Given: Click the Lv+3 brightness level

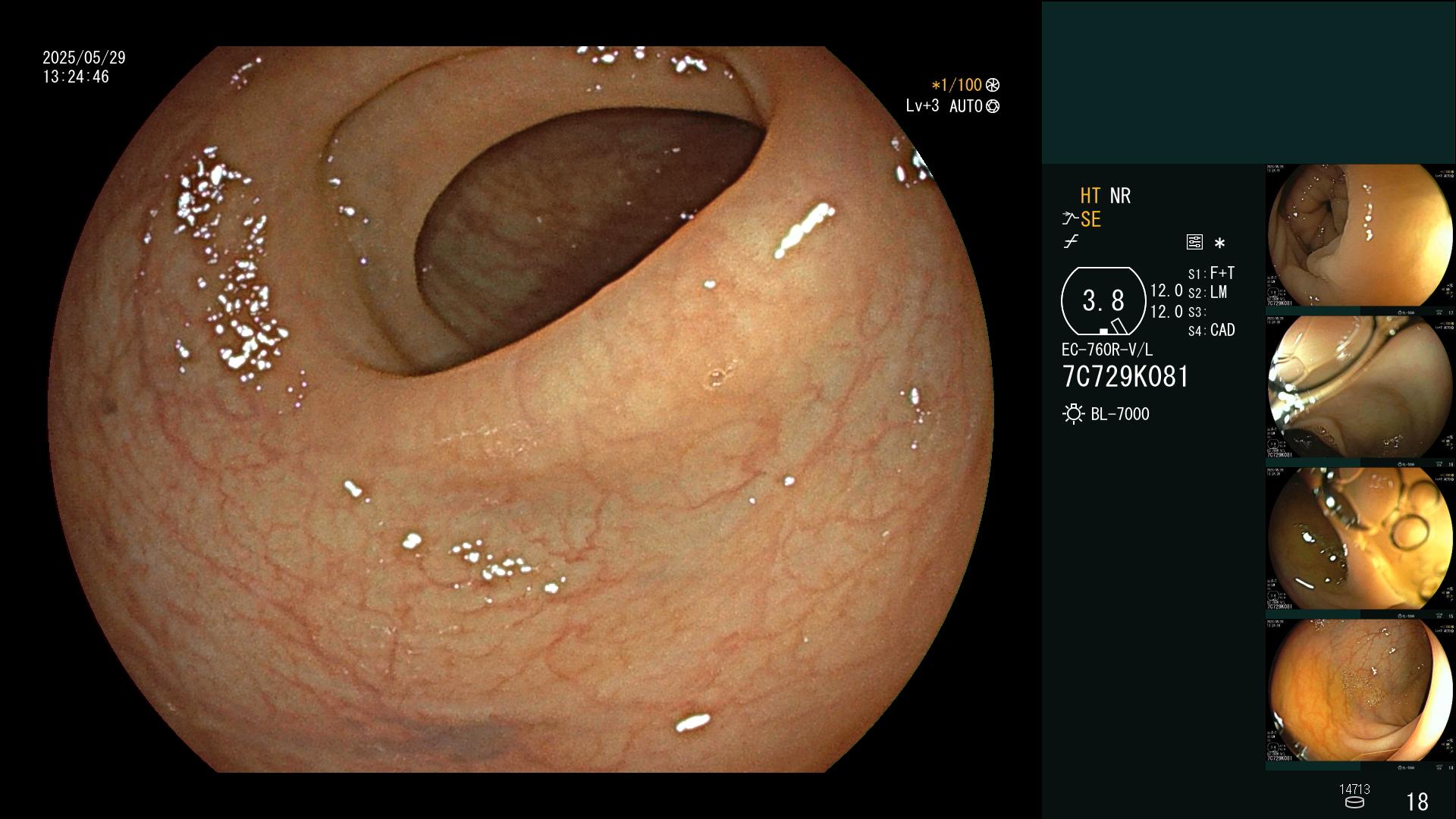Looking at the screenshot, I should (922, 106).
